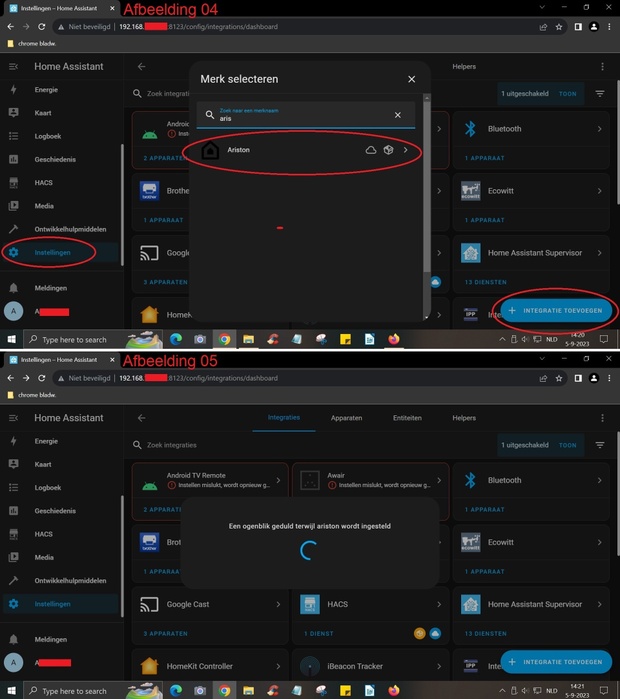620x699 pixels.
Task: Open Meldingen bell in the Afbeelding 04 sidebar
Action: (x=13, y=288)
